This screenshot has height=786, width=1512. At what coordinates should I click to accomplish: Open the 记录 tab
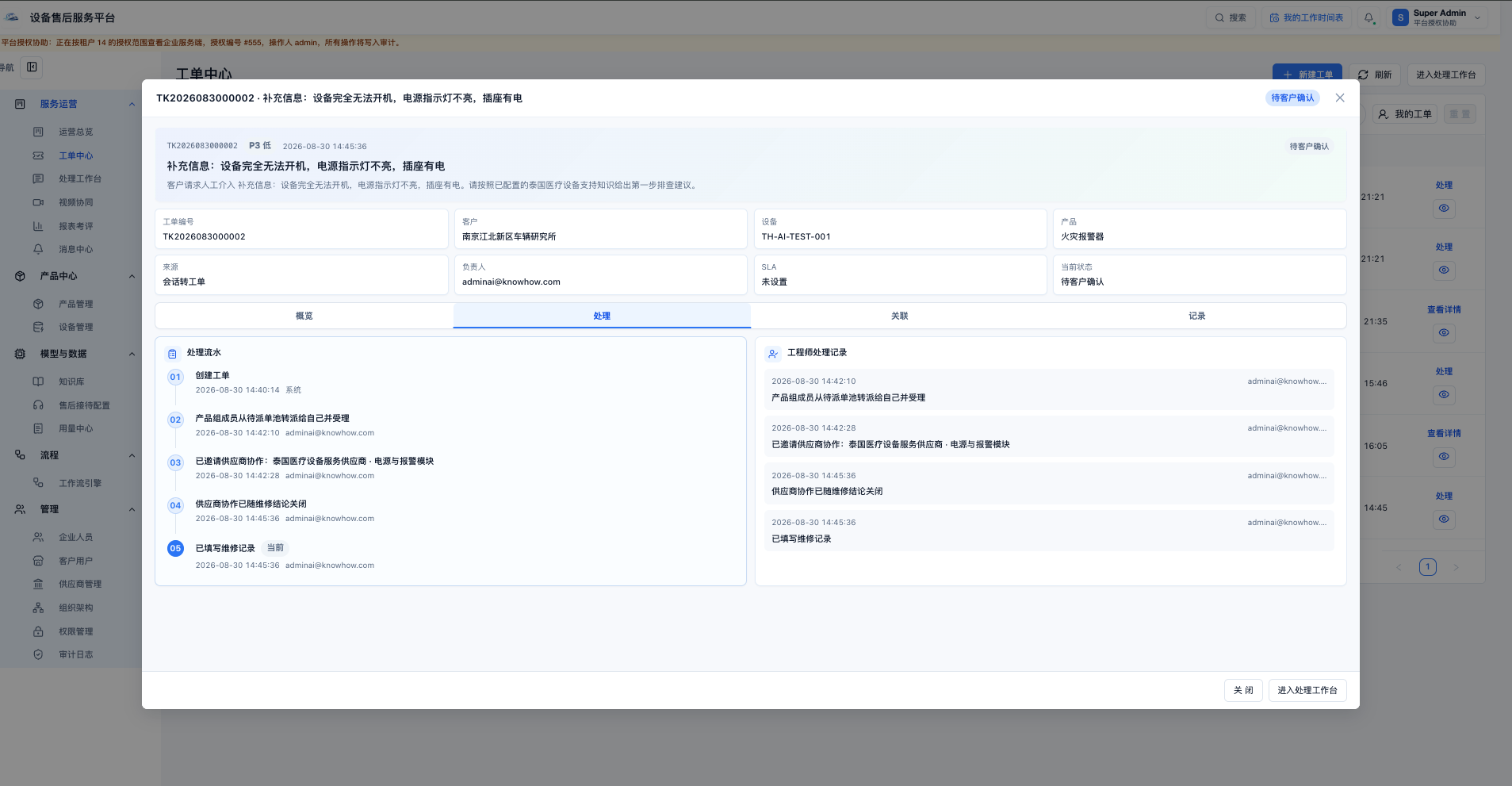(x=1197, y=316)
